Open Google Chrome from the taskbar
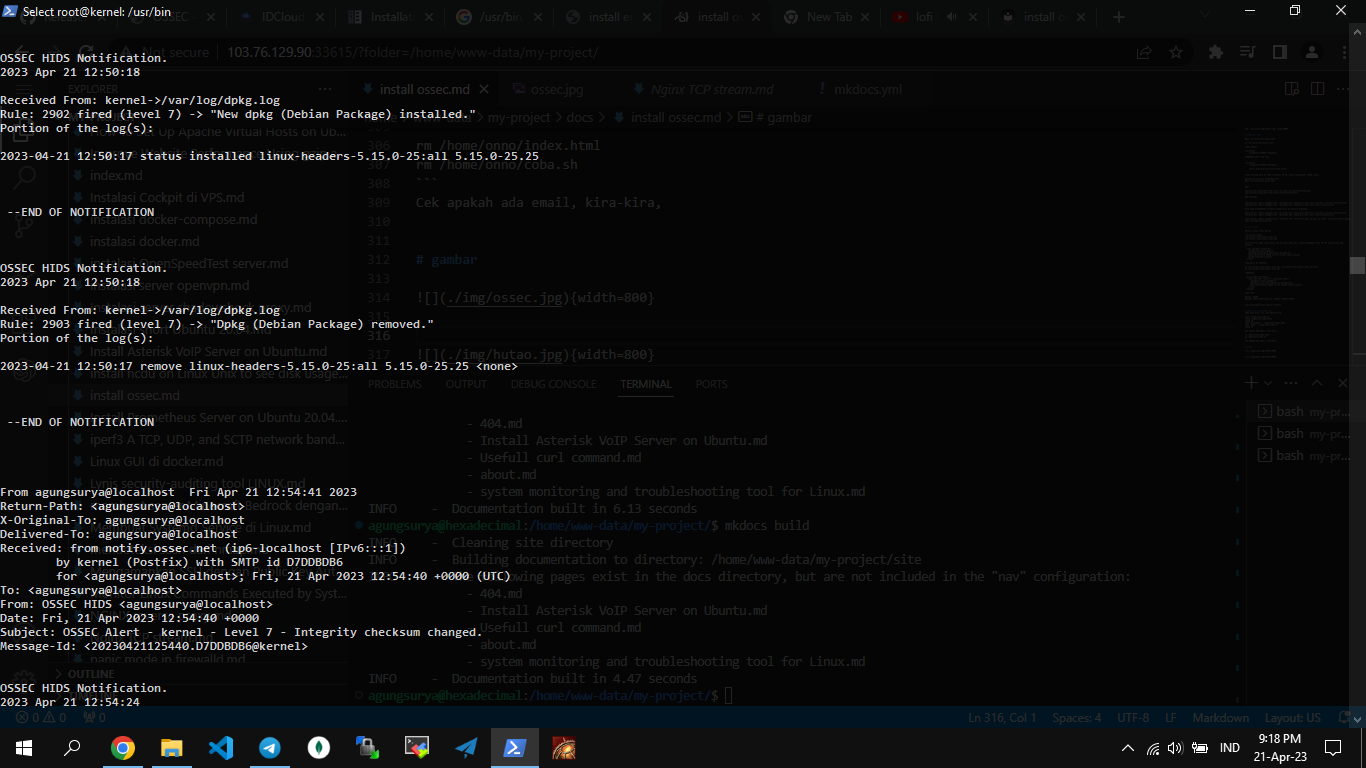 [x=123, y=747]
